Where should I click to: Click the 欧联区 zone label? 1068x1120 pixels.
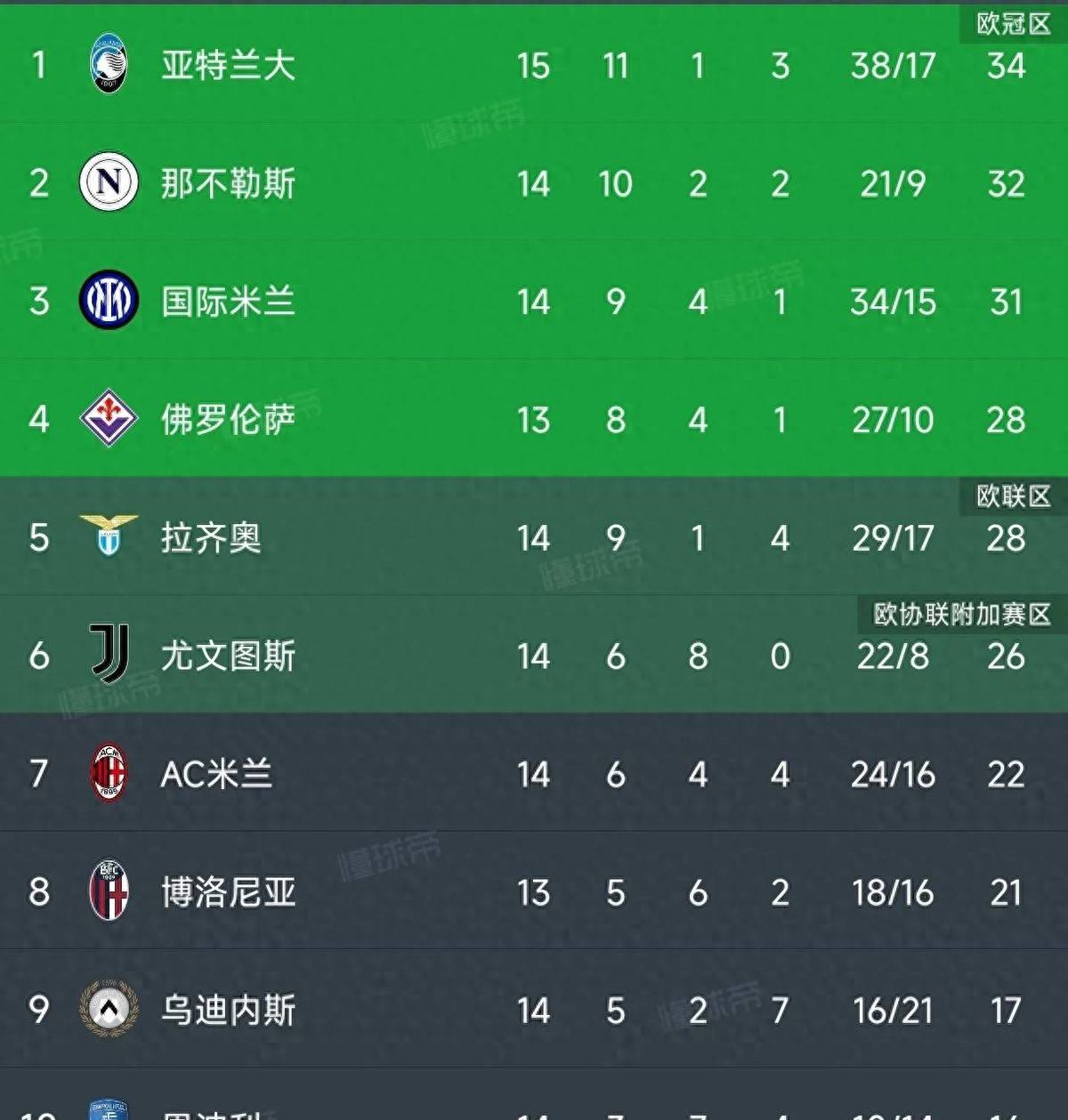1013,496
